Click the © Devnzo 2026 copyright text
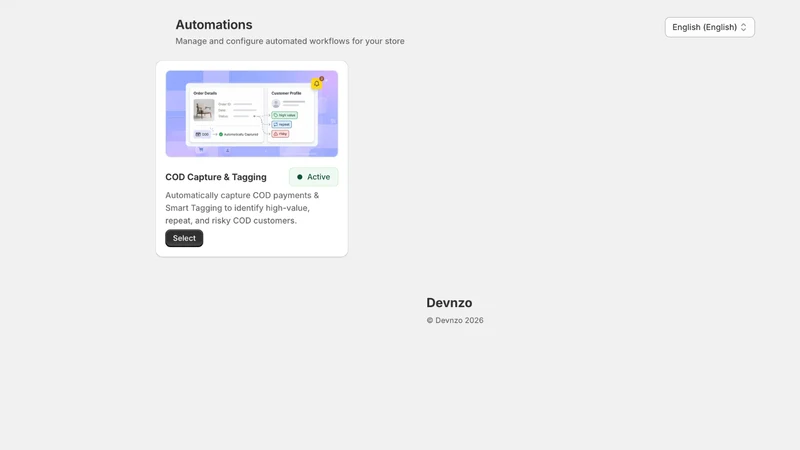The image size is (800, 450). pos(455,320)
